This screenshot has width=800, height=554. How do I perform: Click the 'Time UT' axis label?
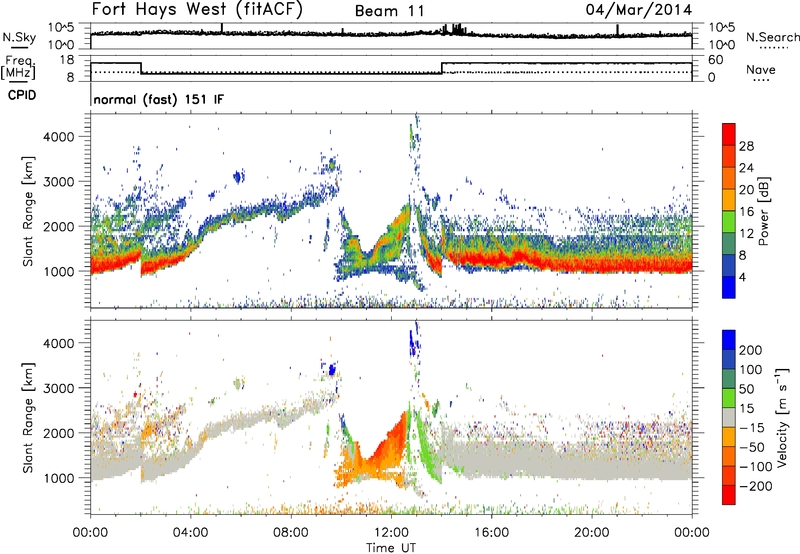pyautogui.click(x=391, y=548)
